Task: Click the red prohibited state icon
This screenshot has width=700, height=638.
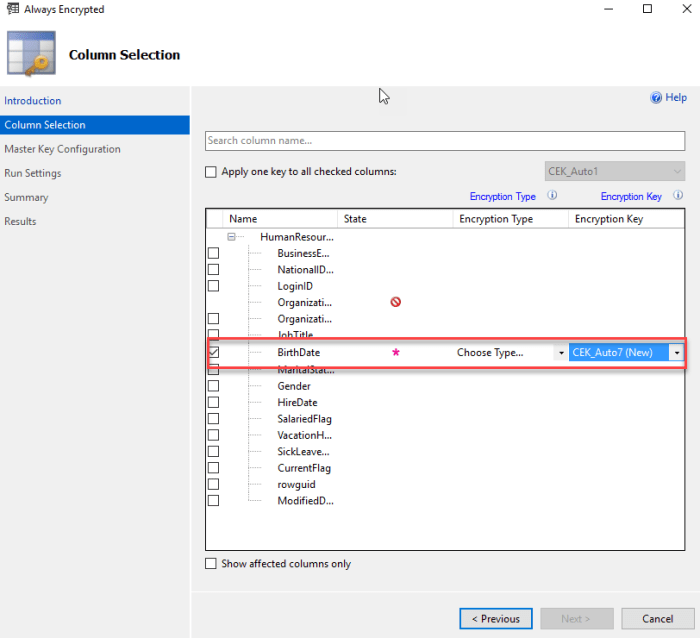Action: [x=395, y=301]
